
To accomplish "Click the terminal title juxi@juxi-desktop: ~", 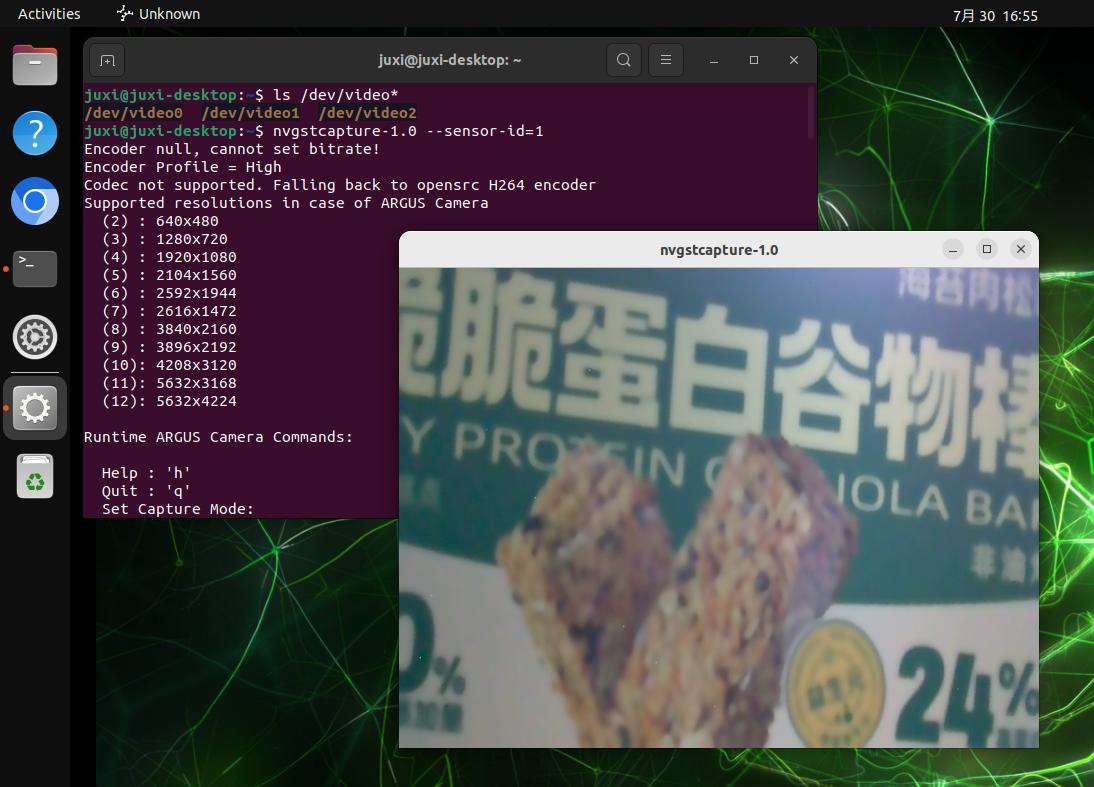I will tap(450, 60).
